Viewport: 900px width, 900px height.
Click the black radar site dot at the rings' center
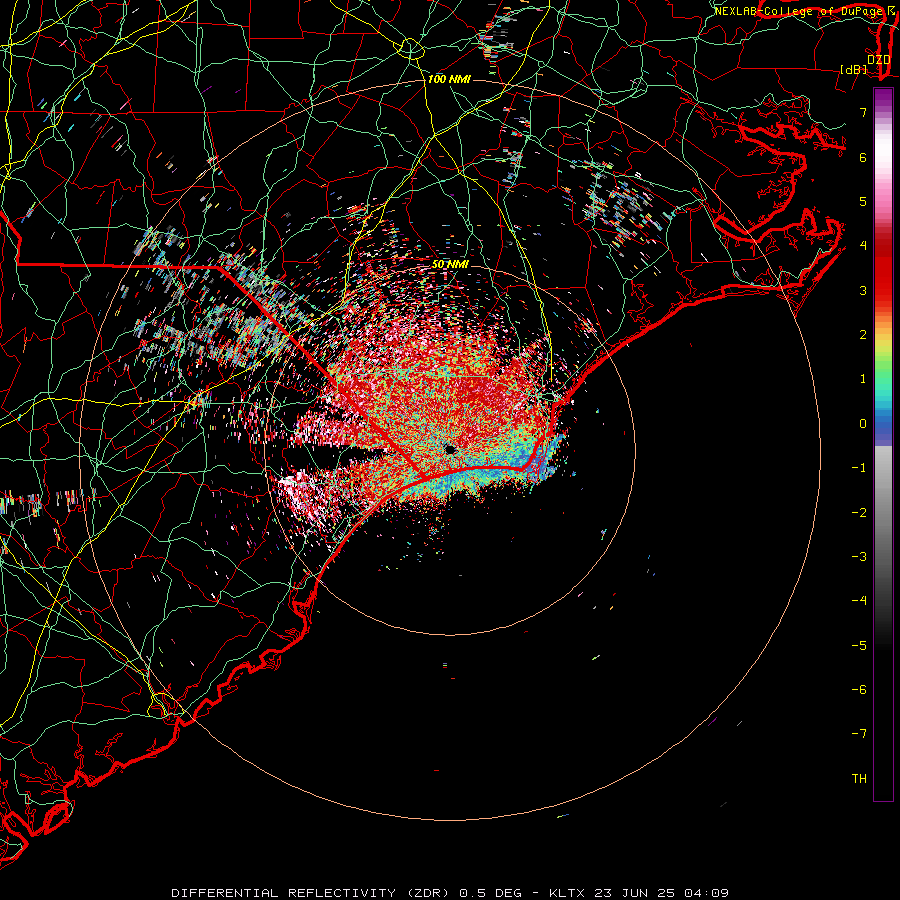tap(450, 449)
